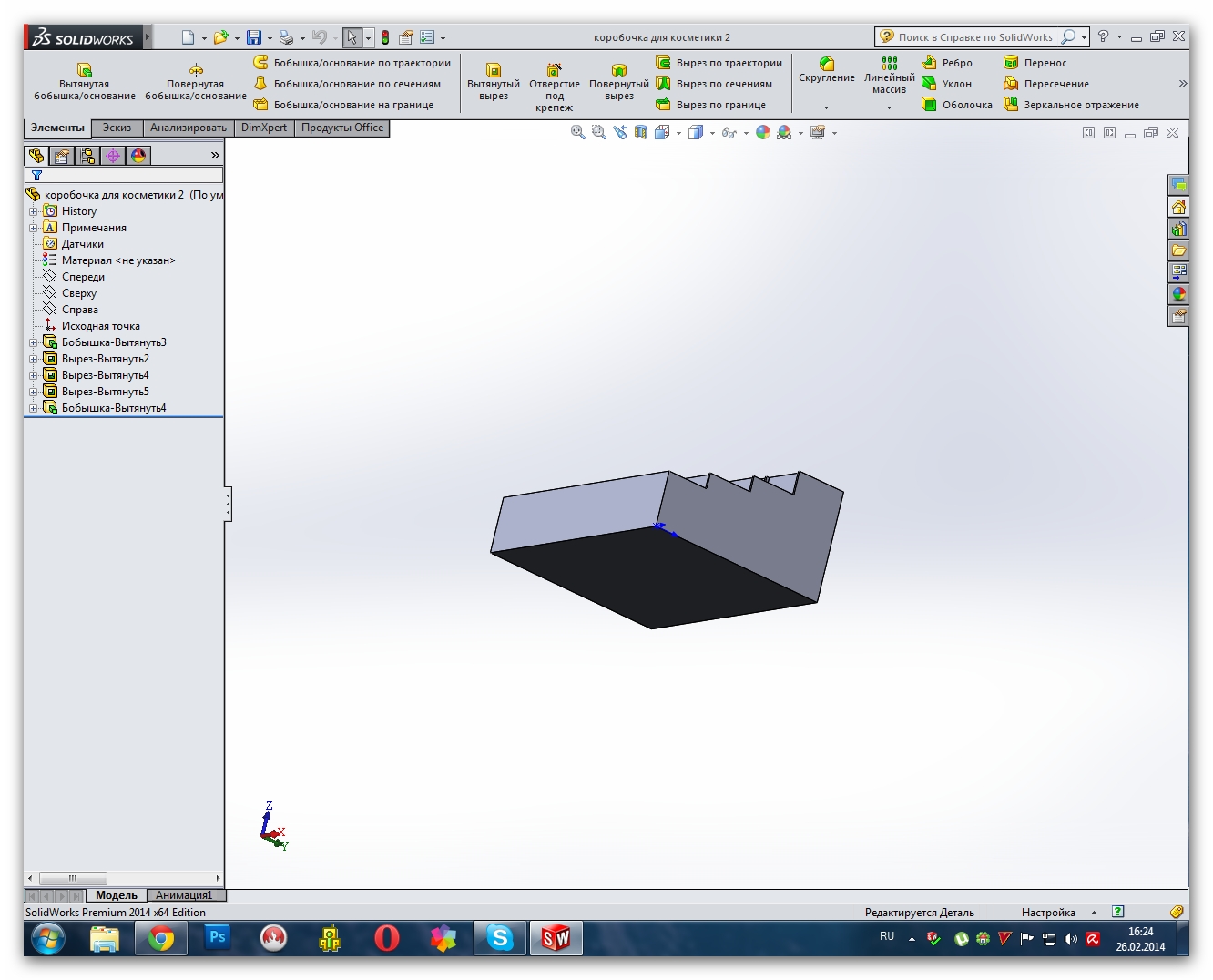Image resolution: width=1213 pixels, height=980 pixels.
Task: Click the Уклон draft tool
Action: pyautogui.click(x=947, y=84)
